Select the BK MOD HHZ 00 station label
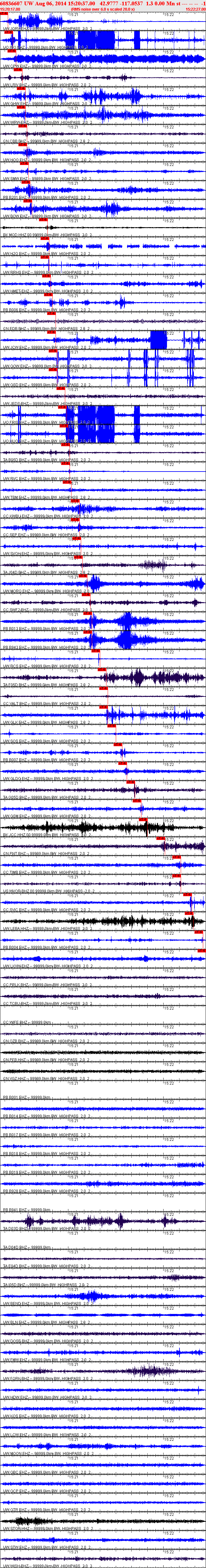 tap(47, 235)
